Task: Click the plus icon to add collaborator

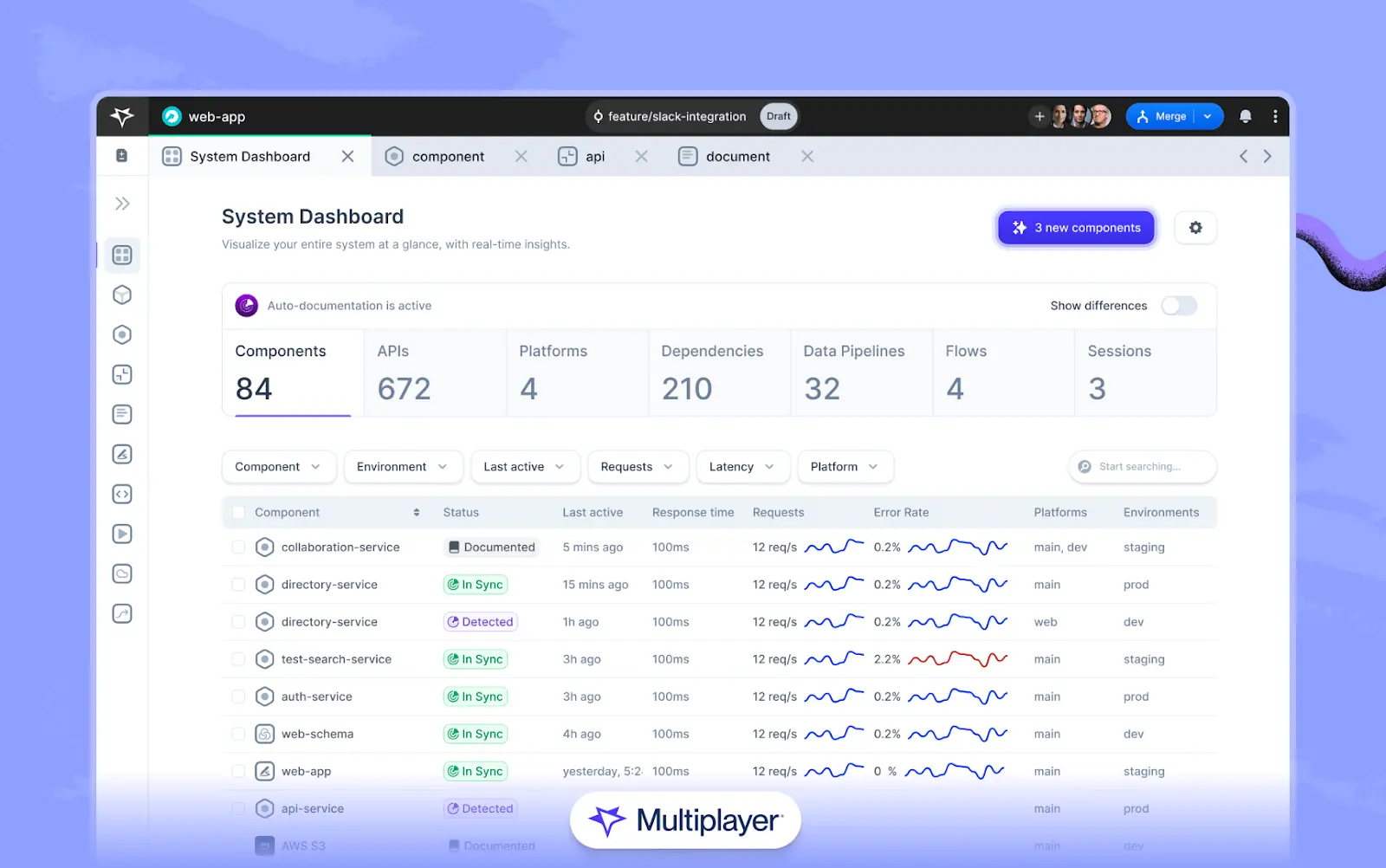Action: point(1039,116)
